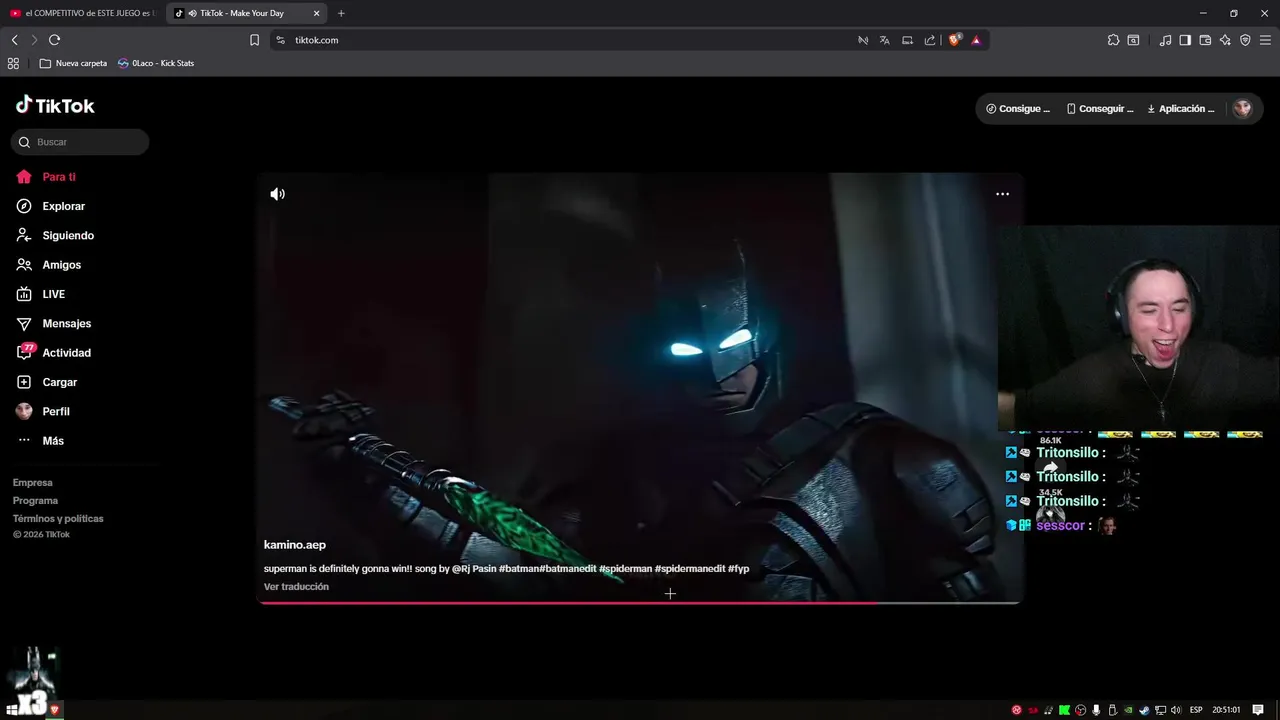
Task: Click the translate page icon
Action: 884,40
